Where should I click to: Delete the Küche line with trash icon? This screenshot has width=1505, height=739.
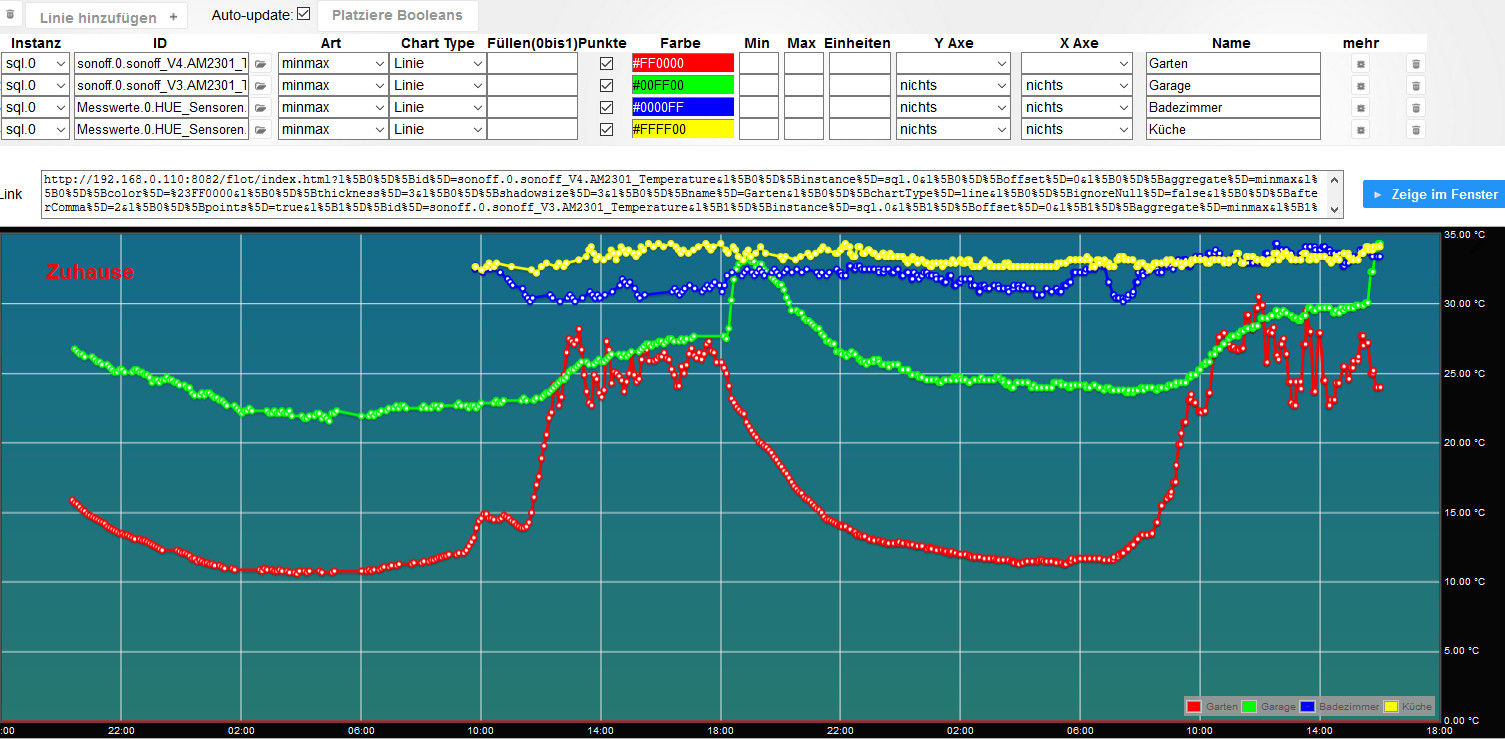coord(1415,130)
